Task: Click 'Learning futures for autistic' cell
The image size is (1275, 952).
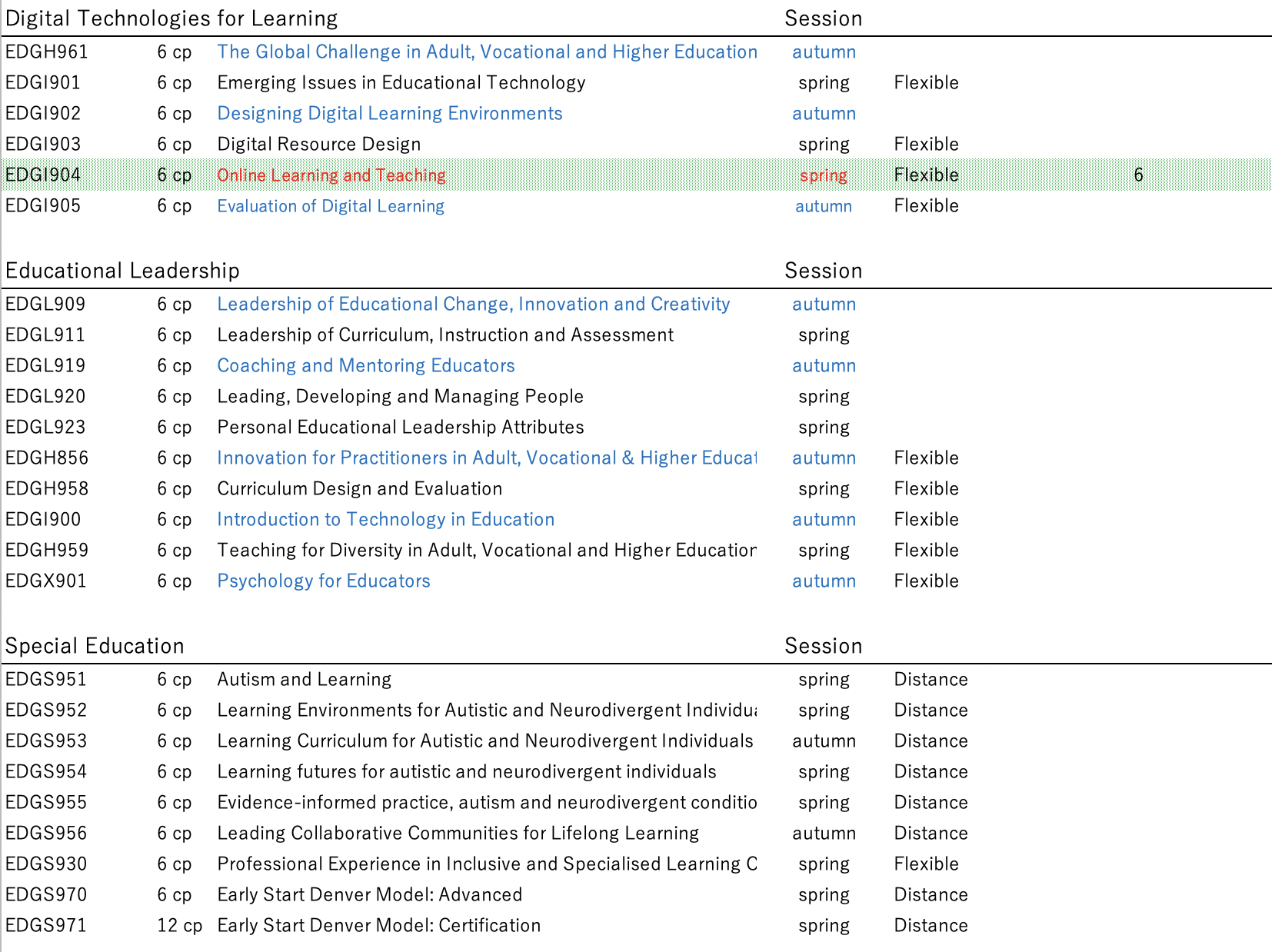Action: point(467,771)
